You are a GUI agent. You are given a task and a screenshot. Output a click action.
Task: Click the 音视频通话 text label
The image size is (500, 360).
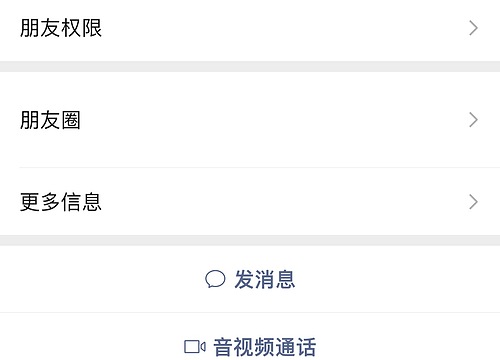click(x=265, y=347)
